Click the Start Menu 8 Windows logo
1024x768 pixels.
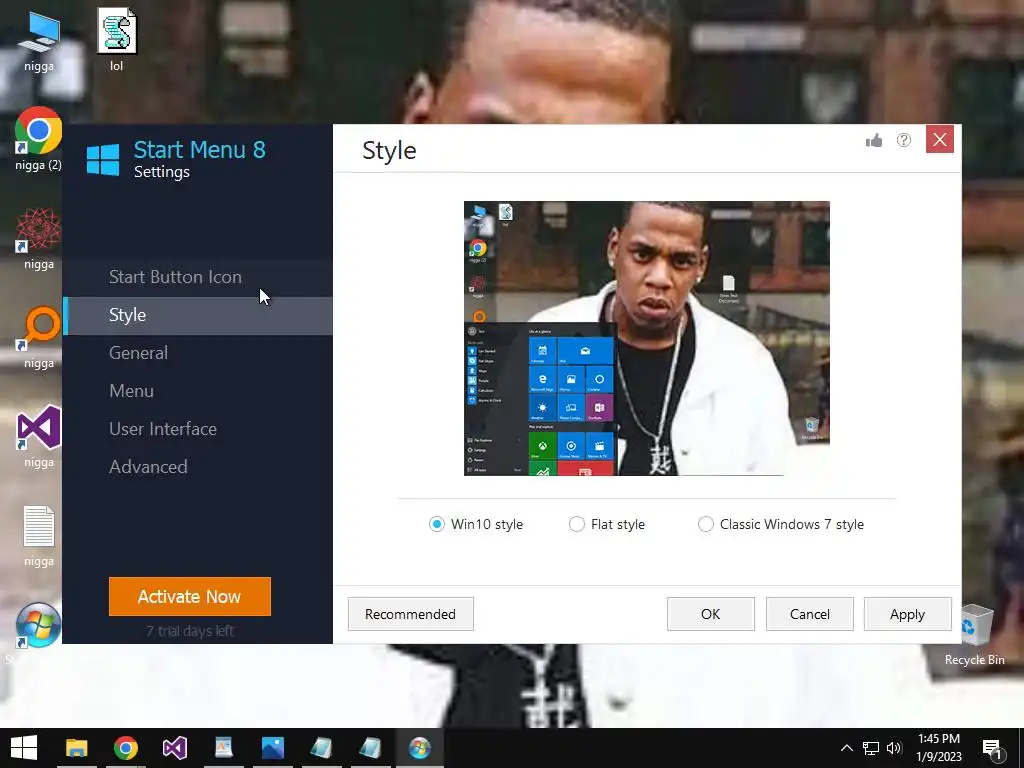point(103,159)
